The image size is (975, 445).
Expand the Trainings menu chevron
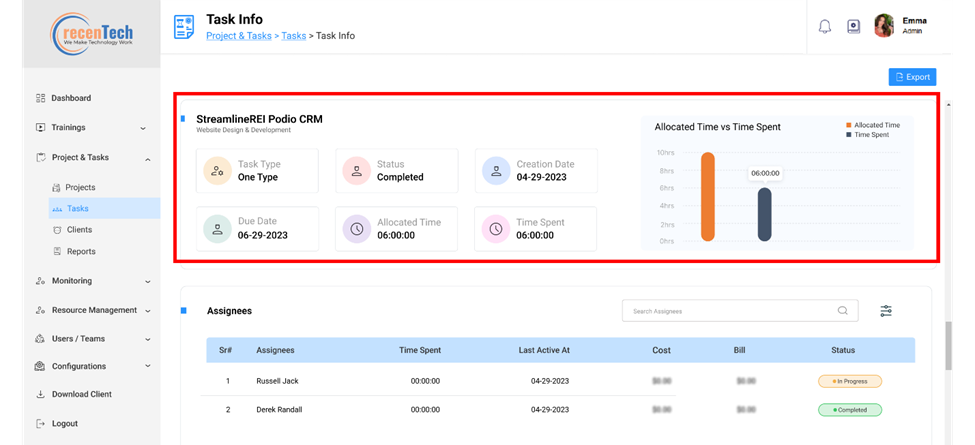point(143,128)
